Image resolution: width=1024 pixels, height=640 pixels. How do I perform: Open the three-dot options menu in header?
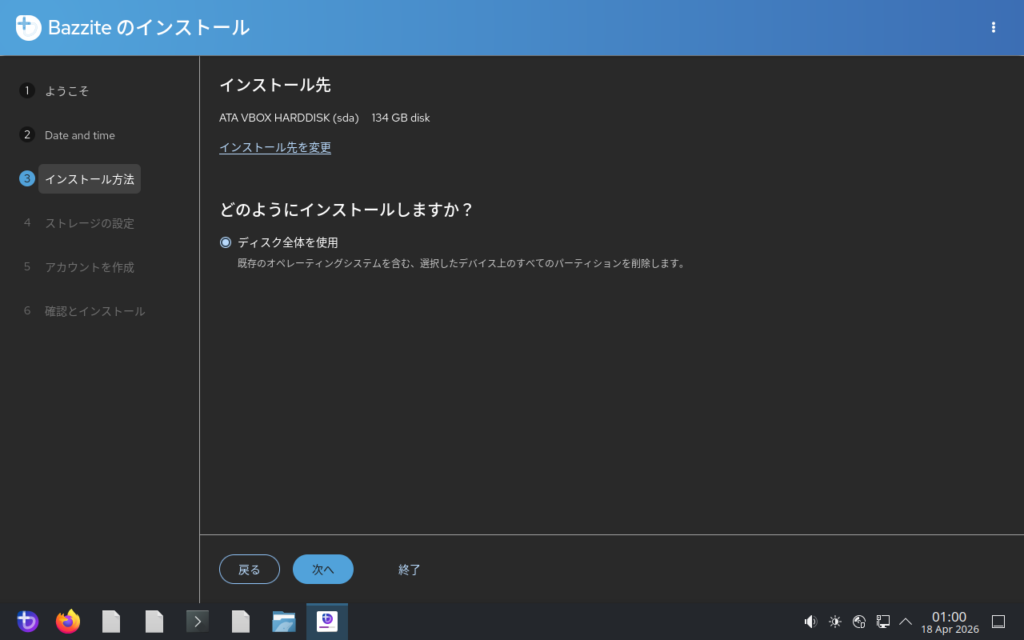click(993, 28)
